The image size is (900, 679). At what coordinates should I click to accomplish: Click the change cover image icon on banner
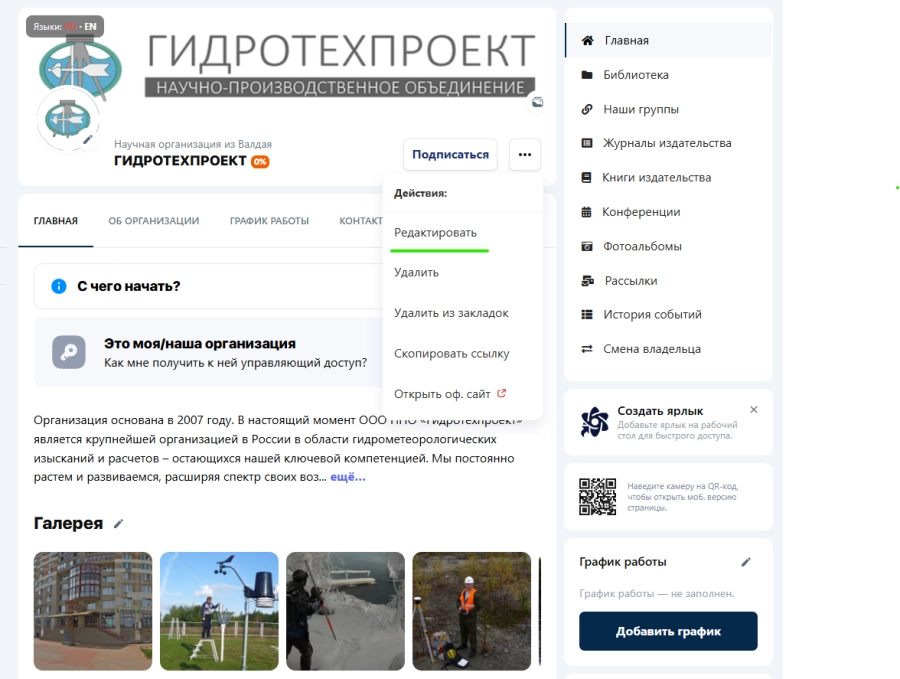(x=537, y=102)
